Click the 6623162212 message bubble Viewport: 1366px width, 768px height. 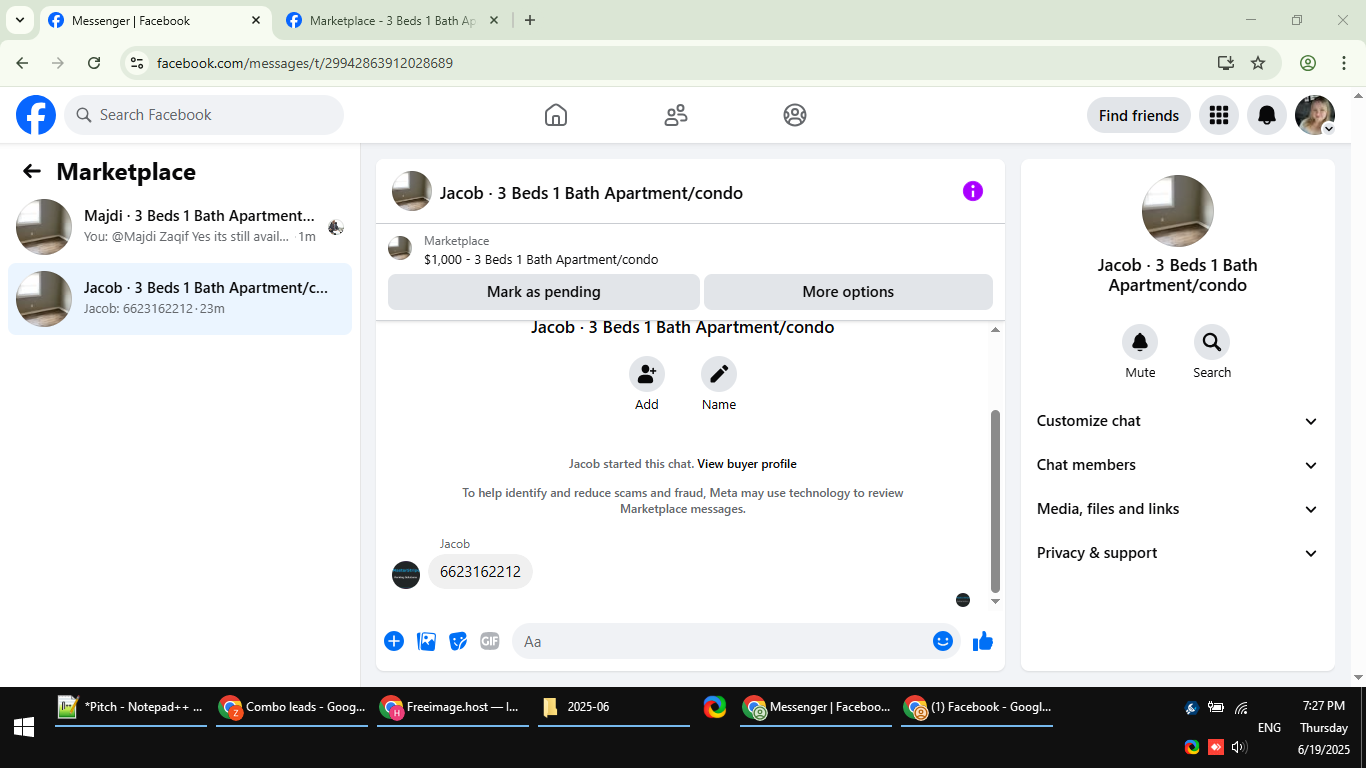(x=480, y=572)
